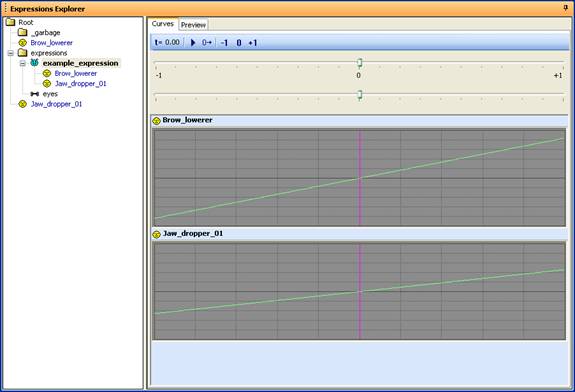575x392 pixels.
Task: Switch to the Curves tab
Action: tap(163, 24)
